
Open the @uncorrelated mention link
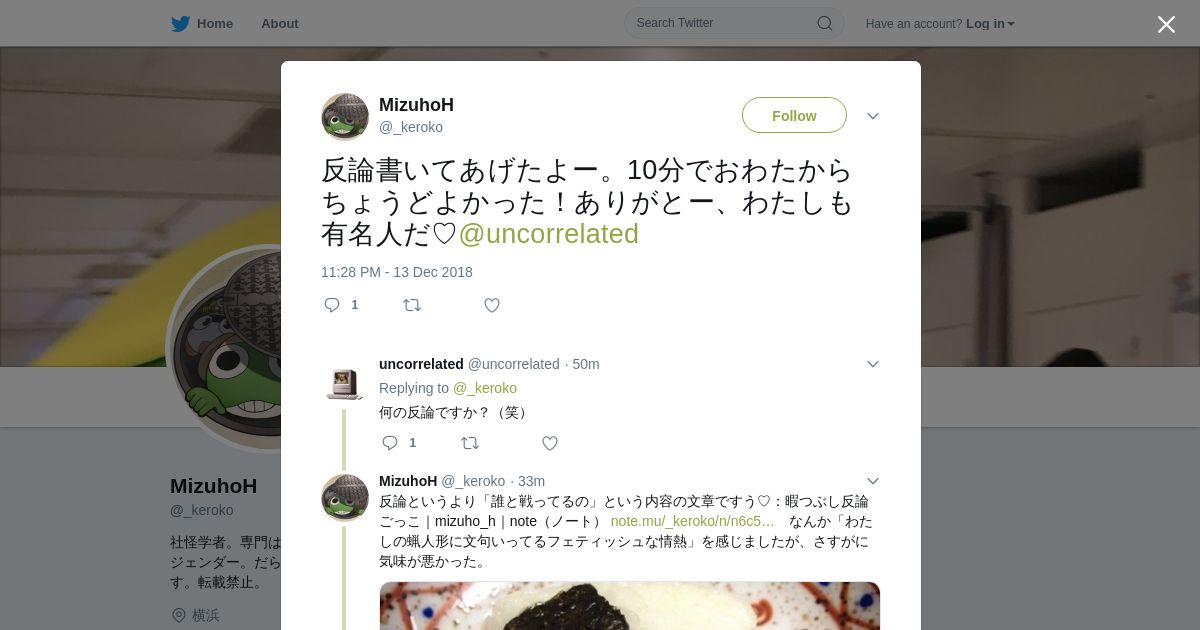pyautogui.click(x=548, y=234)
